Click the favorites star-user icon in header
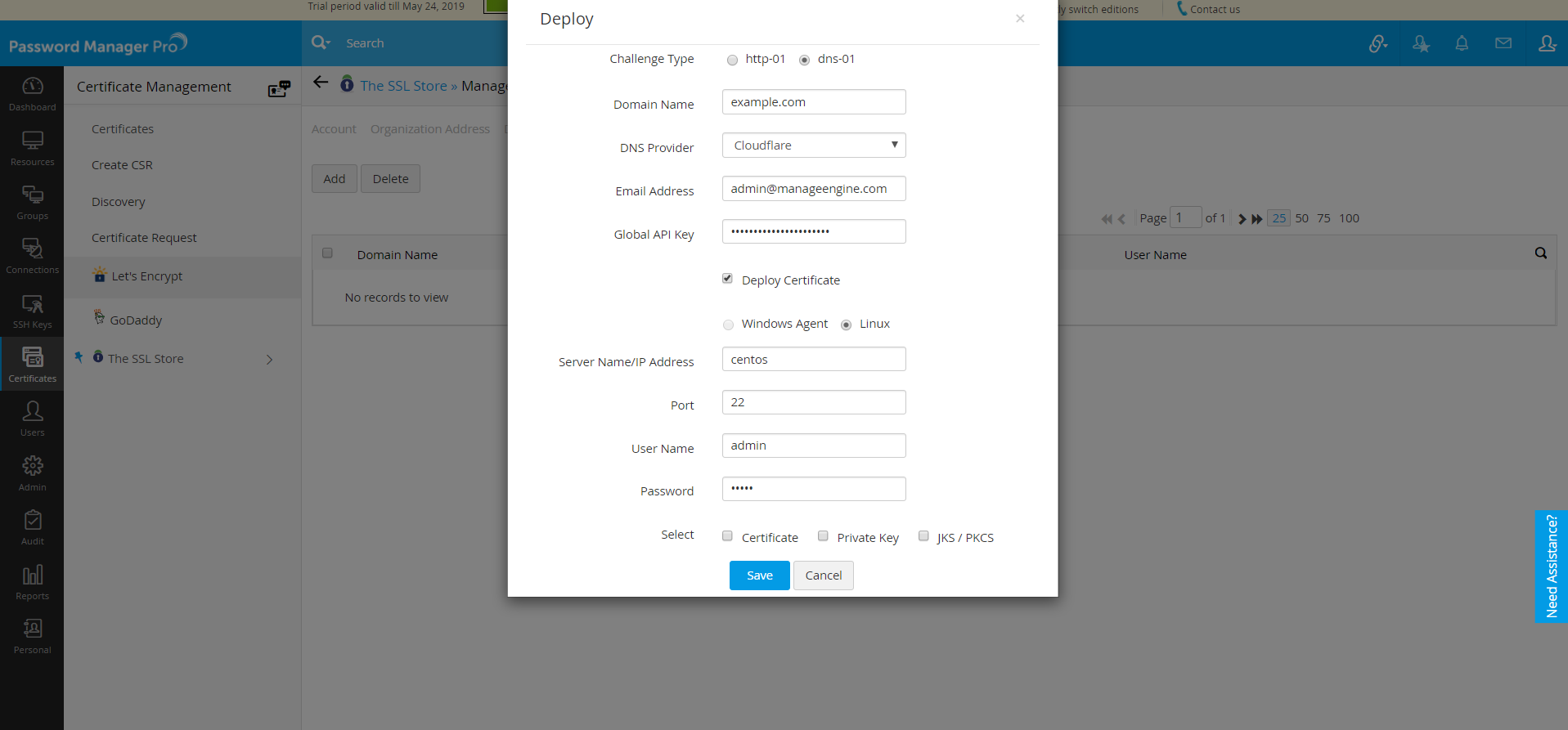The height and width of the screenshot is (730, 1568). click(1421, 43)
